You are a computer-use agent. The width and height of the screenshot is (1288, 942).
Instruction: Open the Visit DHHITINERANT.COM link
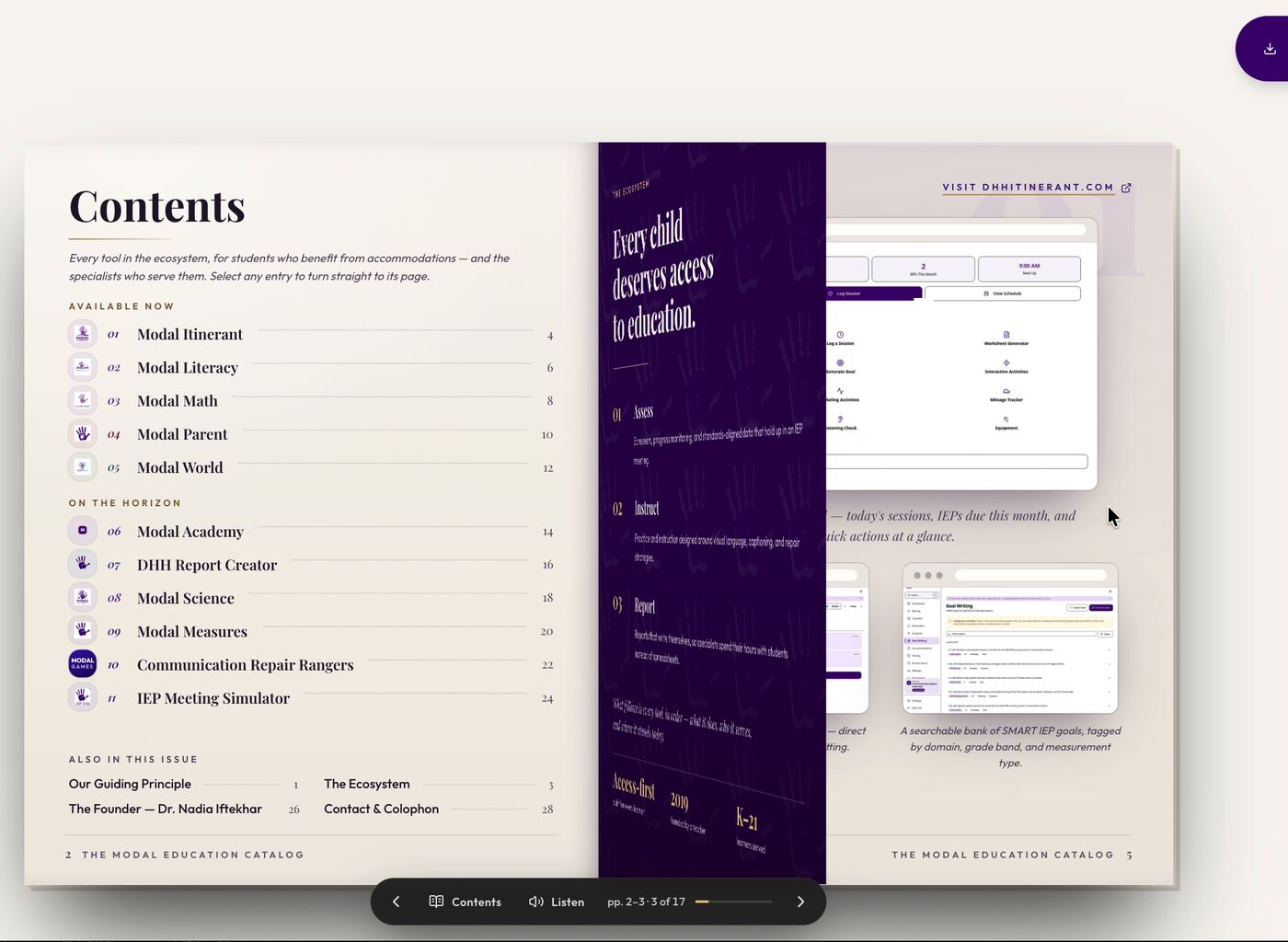(1037, 188)
